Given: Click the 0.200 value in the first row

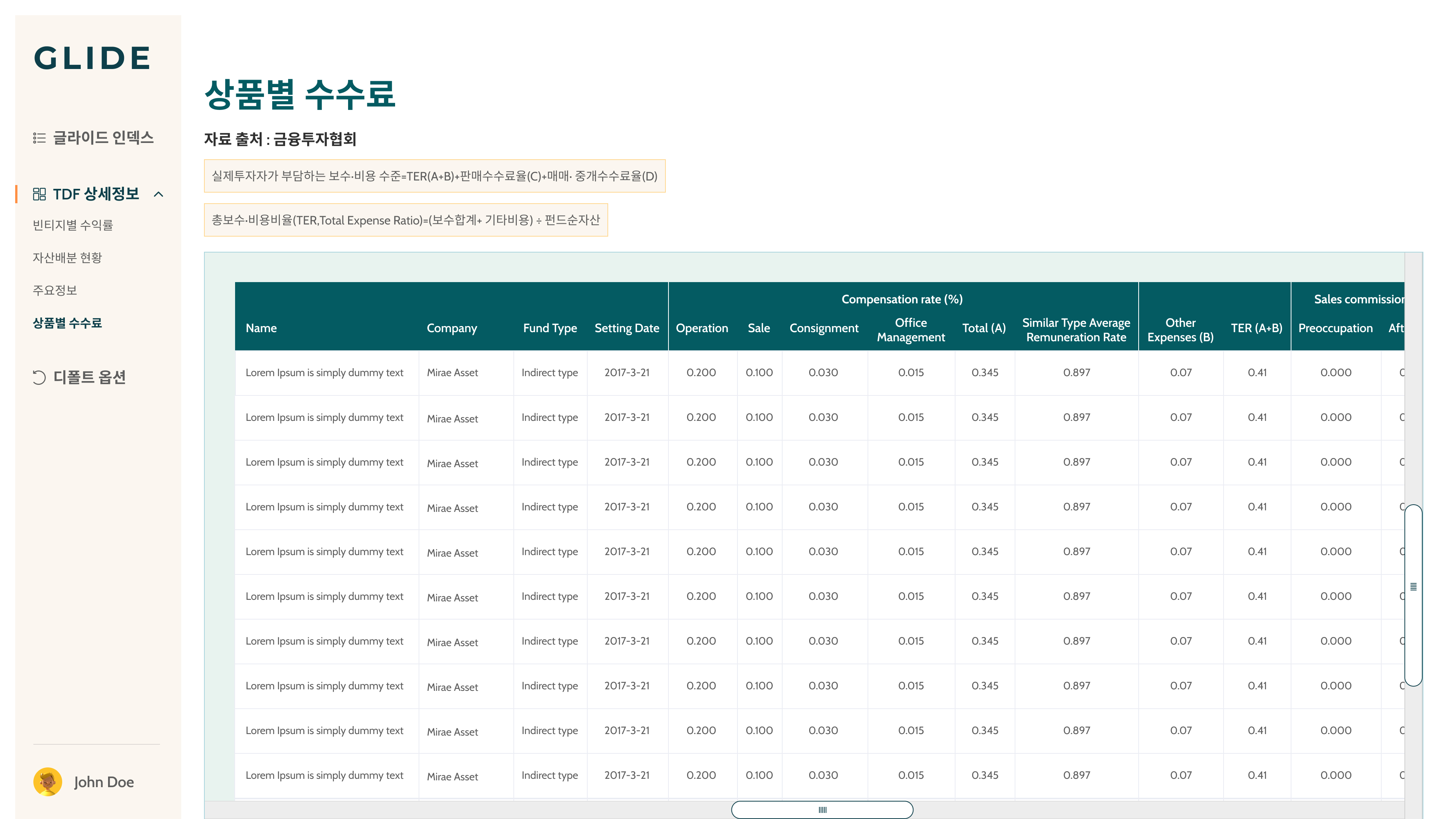Looking at the screenshot, I should click(x=701, y=372).
